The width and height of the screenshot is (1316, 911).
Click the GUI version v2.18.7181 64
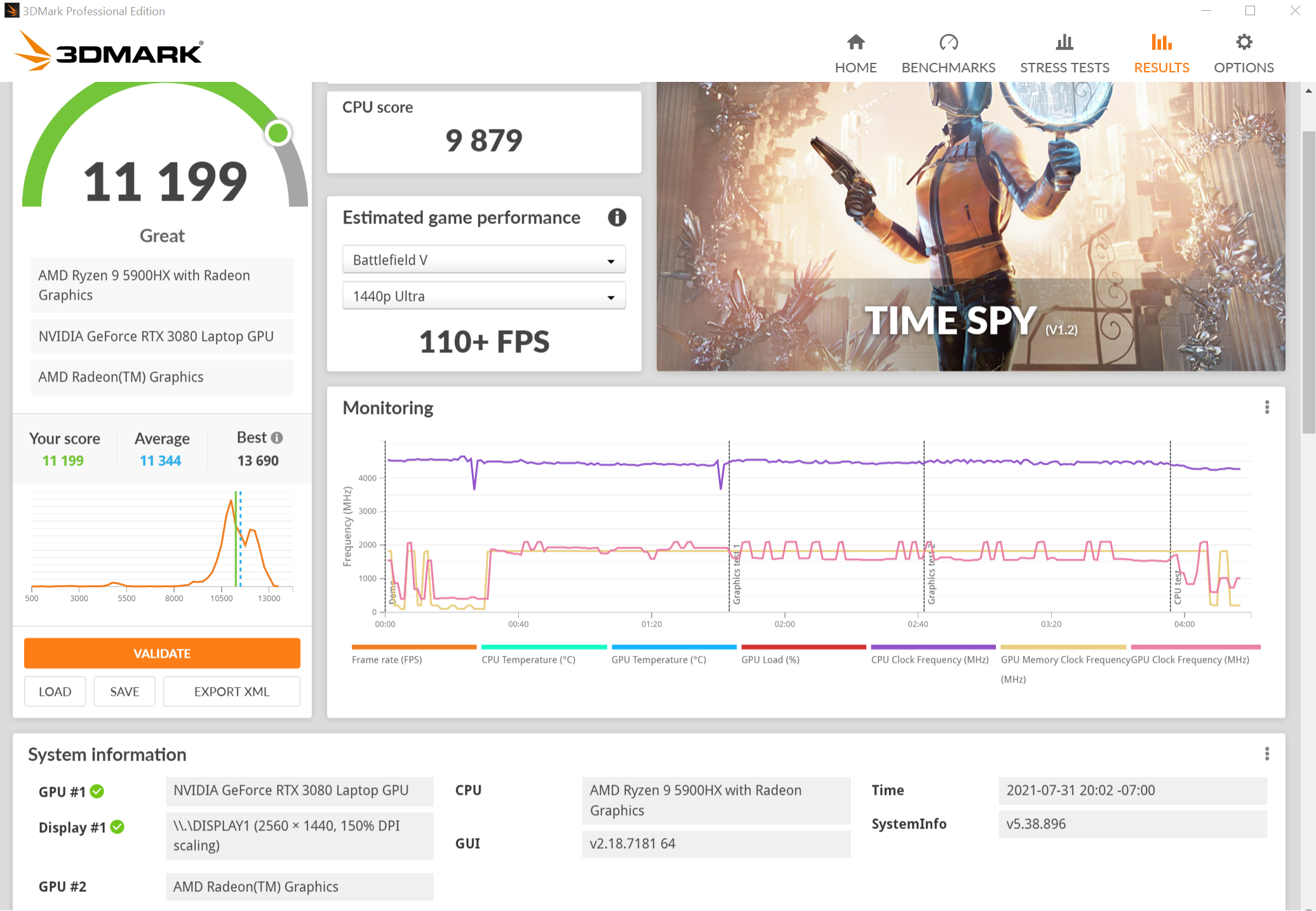(x=716, y=844)
